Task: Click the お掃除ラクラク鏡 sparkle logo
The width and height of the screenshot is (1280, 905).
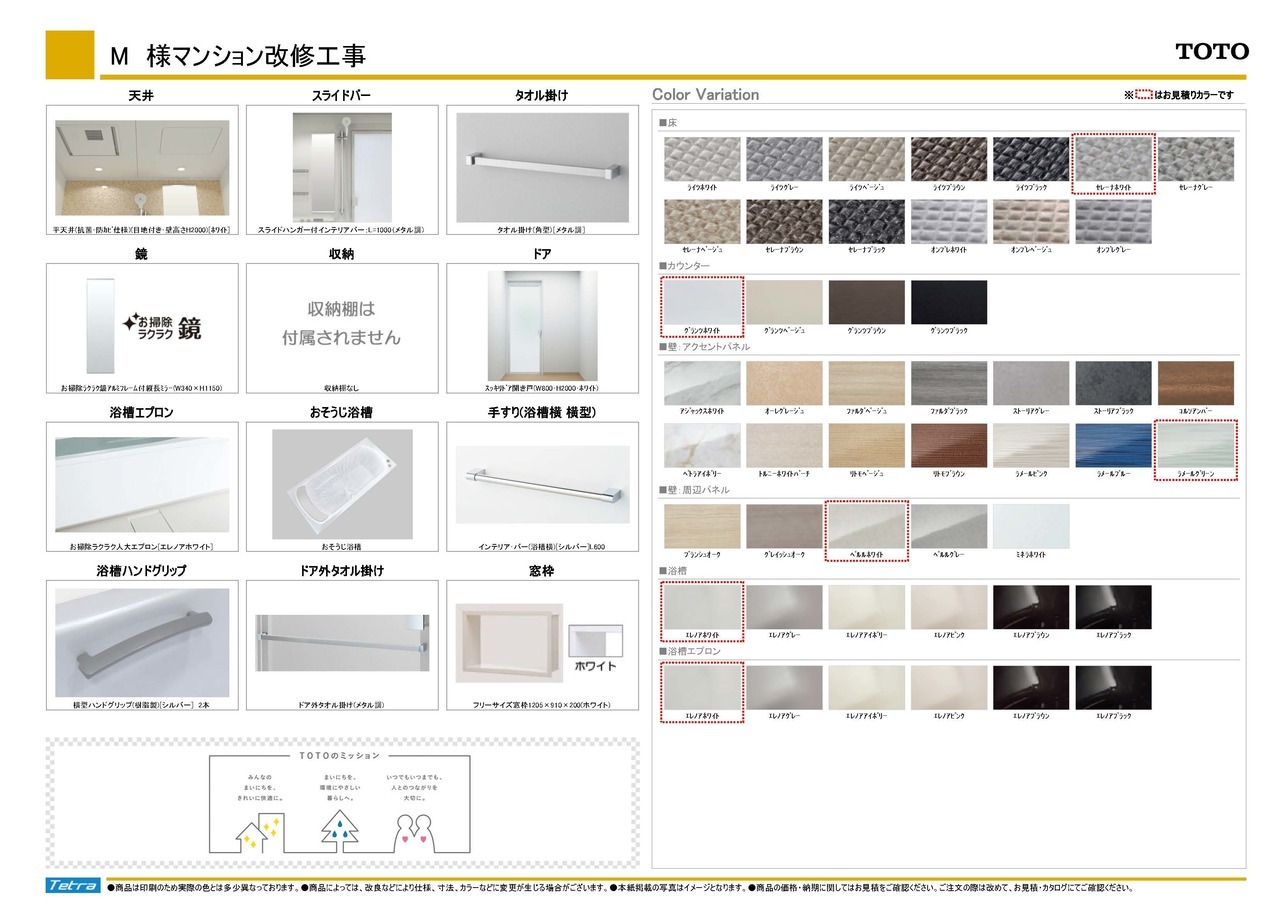Action: 161,326
